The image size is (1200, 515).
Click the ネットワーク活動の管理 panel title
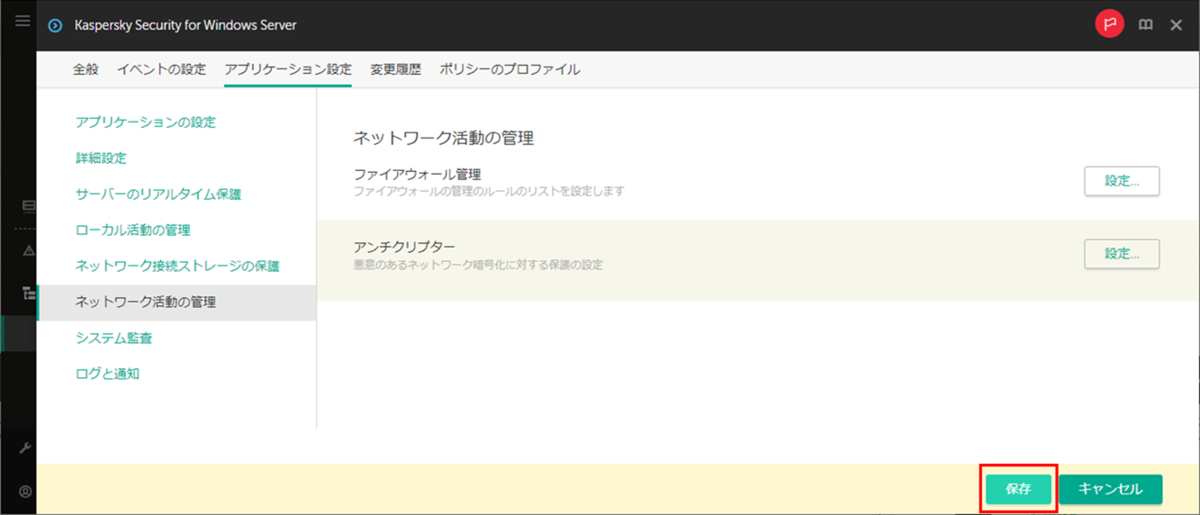444,137
